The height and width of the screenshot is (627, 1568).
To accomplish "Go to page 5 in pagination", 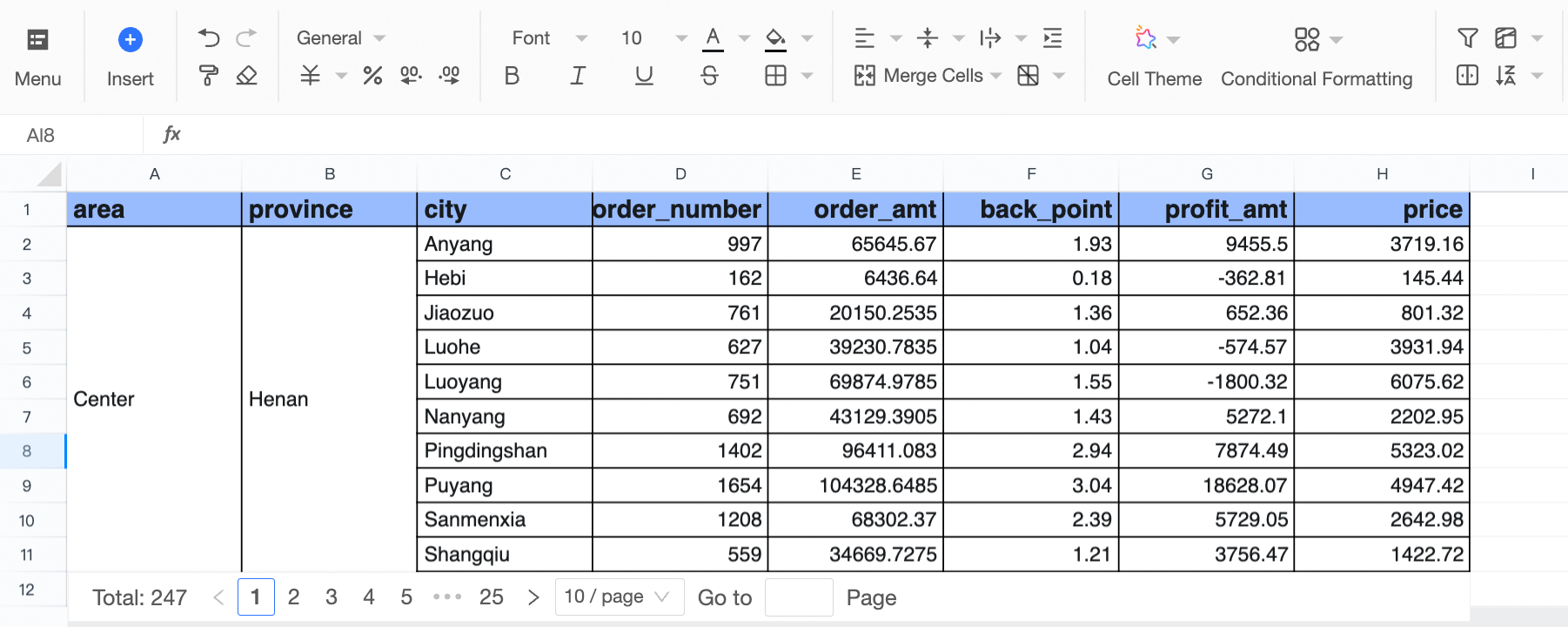I will (x=406, y=597).
